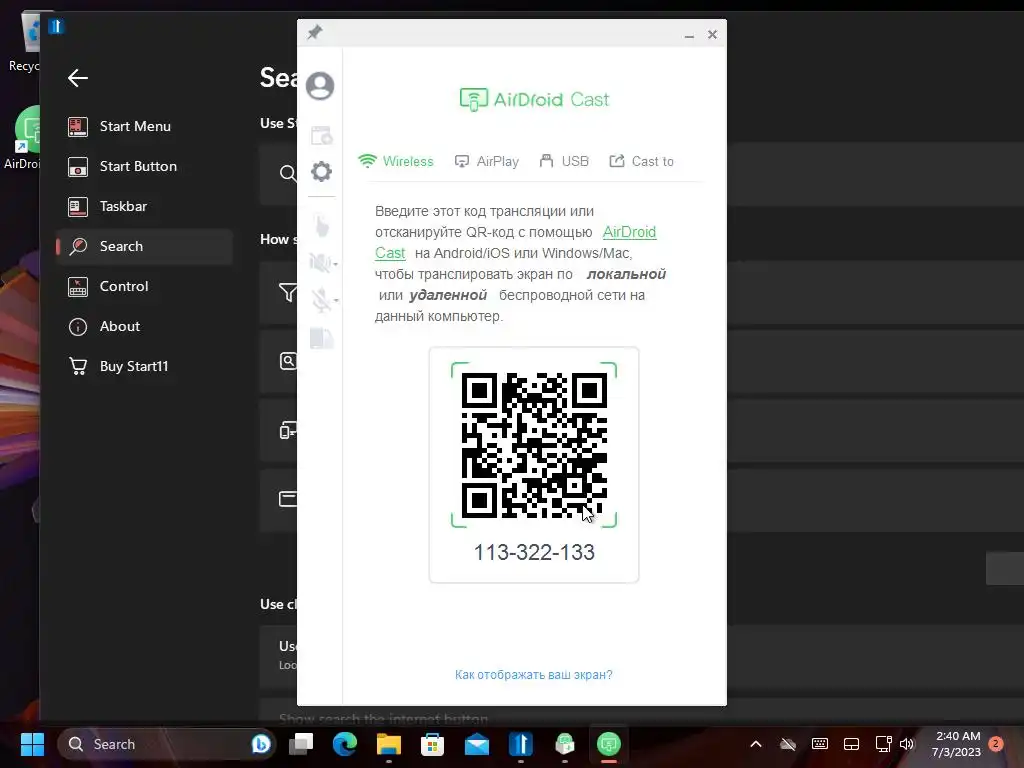Open AirDroid Cast taskbar icon

609,744
